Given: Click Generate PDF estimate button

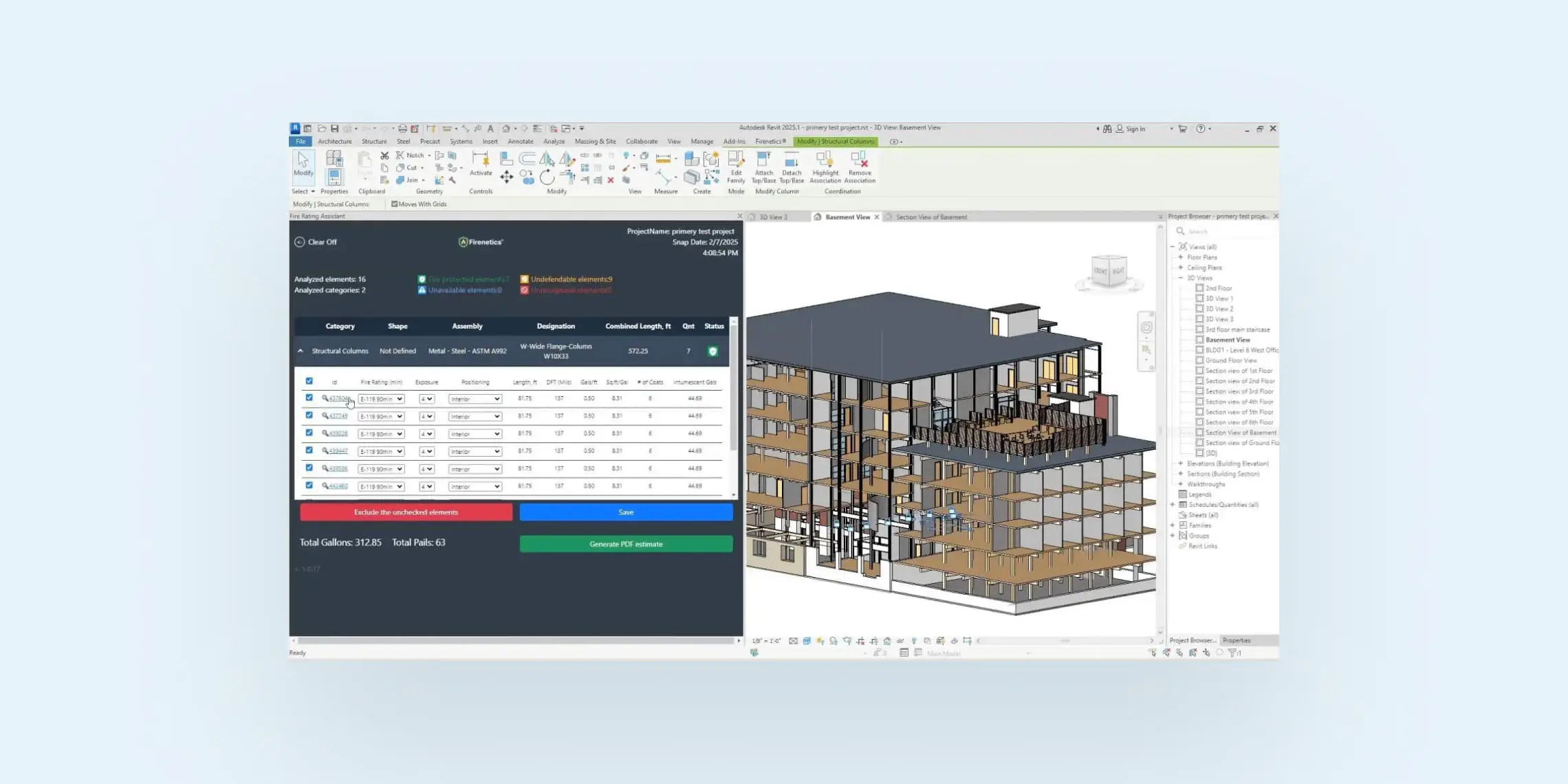Looking at the screenshot, I should coord(626,544).
